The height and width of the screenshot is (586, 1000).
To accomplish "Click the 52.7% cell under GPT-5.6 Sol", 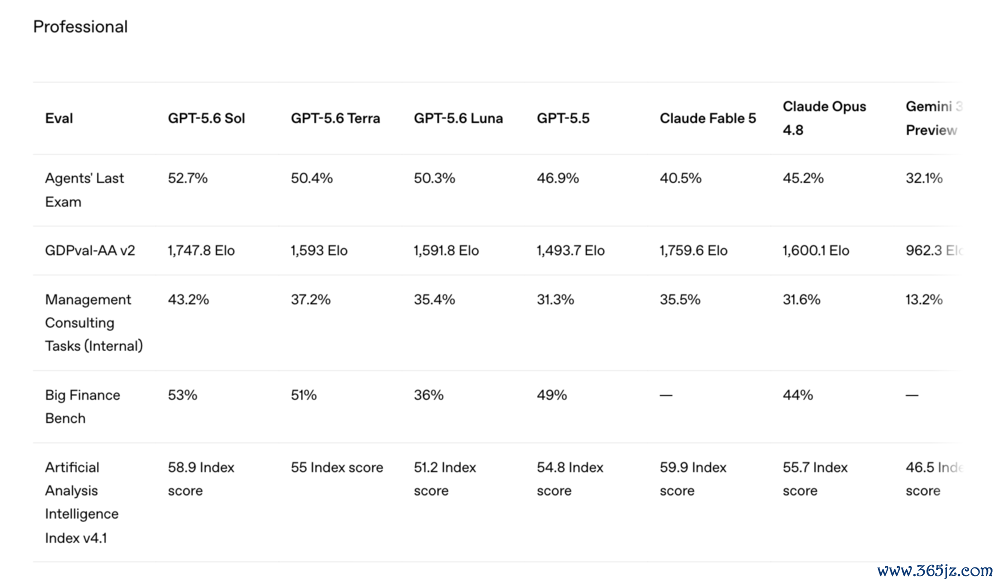I will tap(188, 179).
